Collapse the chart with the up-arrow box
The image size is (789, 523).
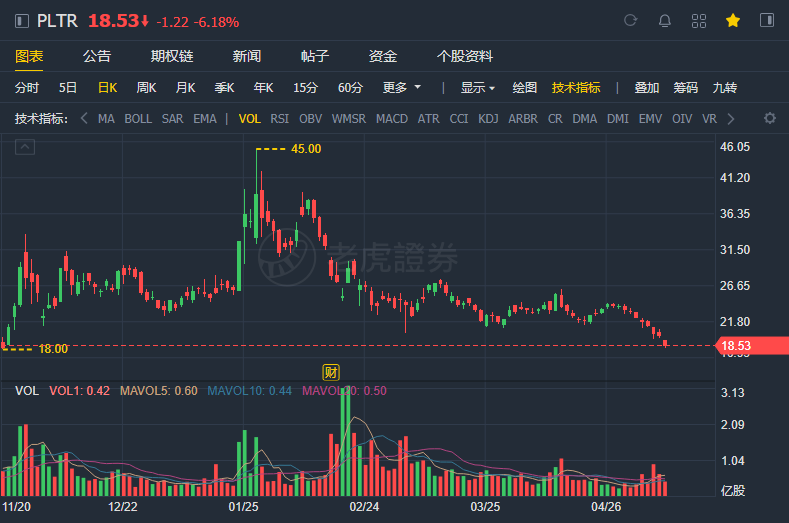(25, 147)
